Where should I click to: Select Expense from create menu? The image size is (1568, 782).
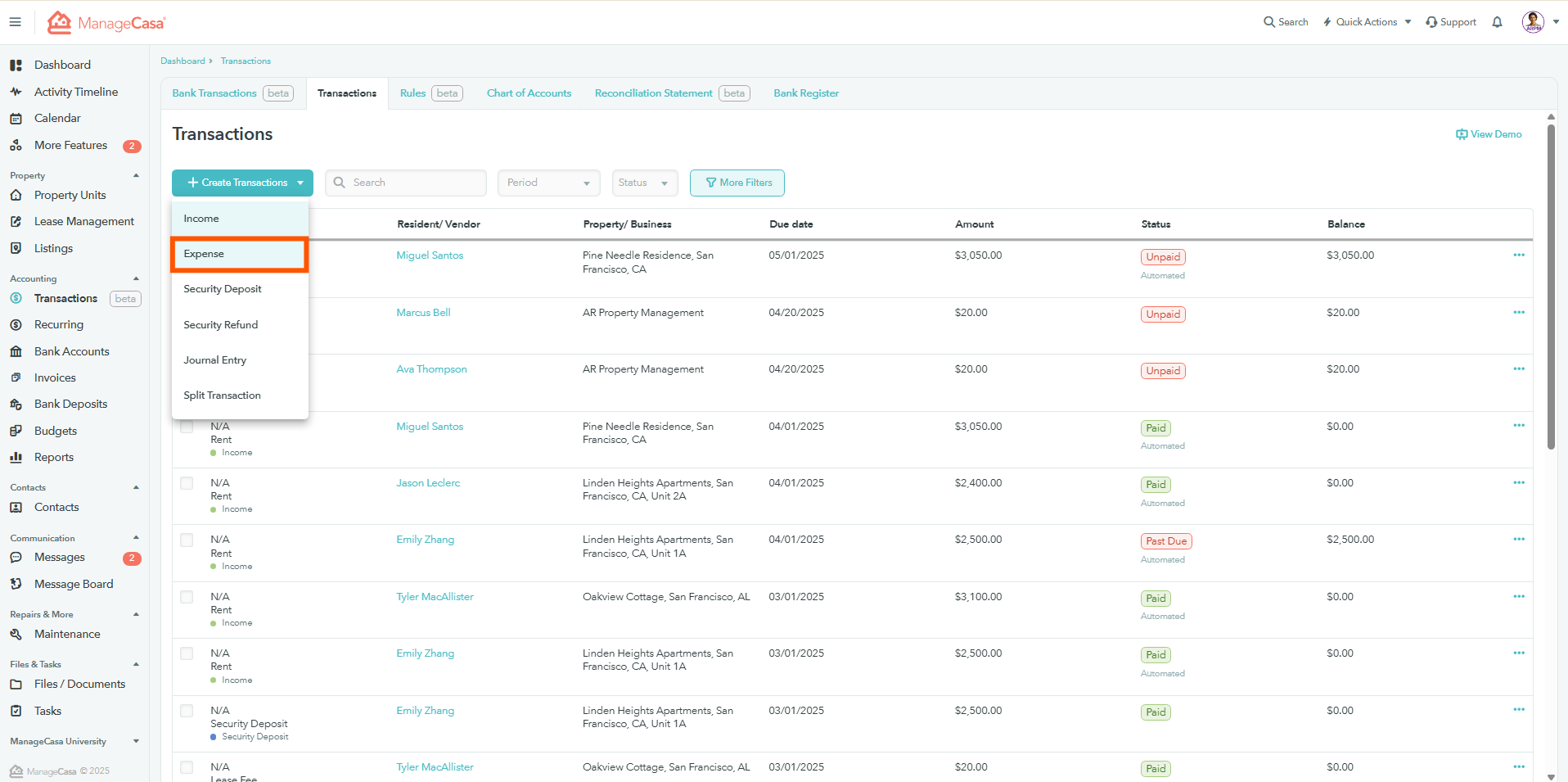tap(240, 254)
